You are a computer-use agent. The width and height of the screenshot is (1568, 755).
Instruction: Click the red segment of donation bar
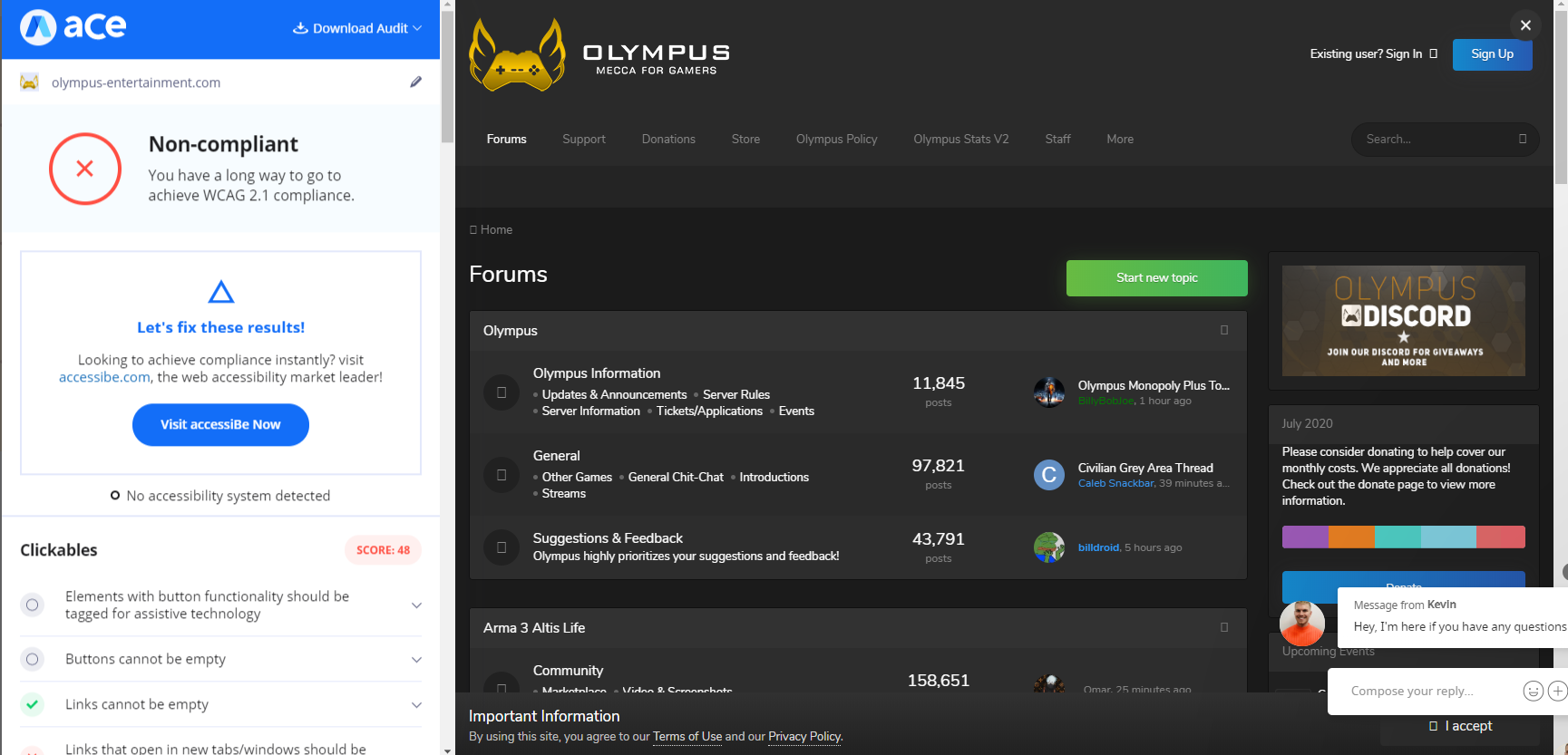coord(1501,537)
